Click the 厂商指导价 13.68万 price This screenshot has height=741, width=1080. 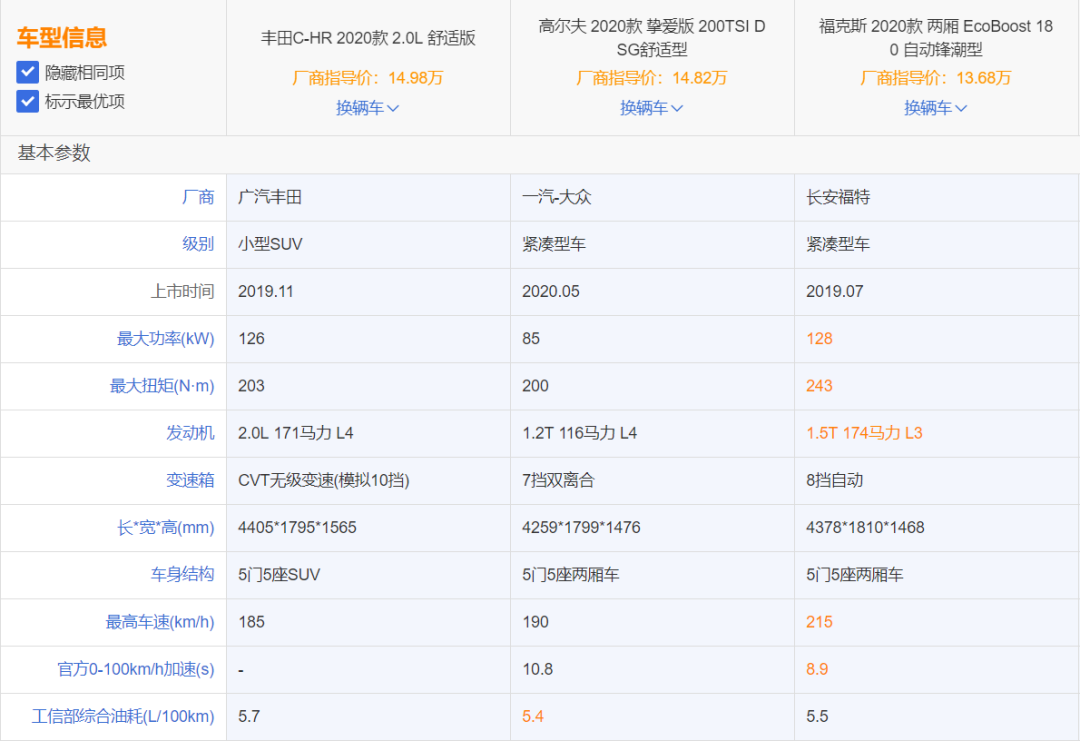[x=935, y=78]
